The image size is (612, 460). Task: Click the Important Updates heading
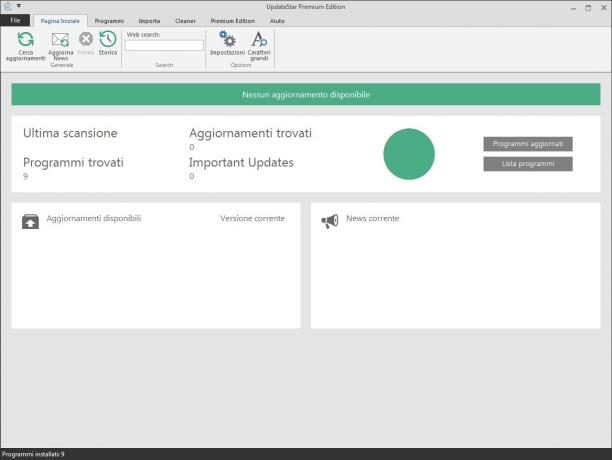click(x=241, y=163)
